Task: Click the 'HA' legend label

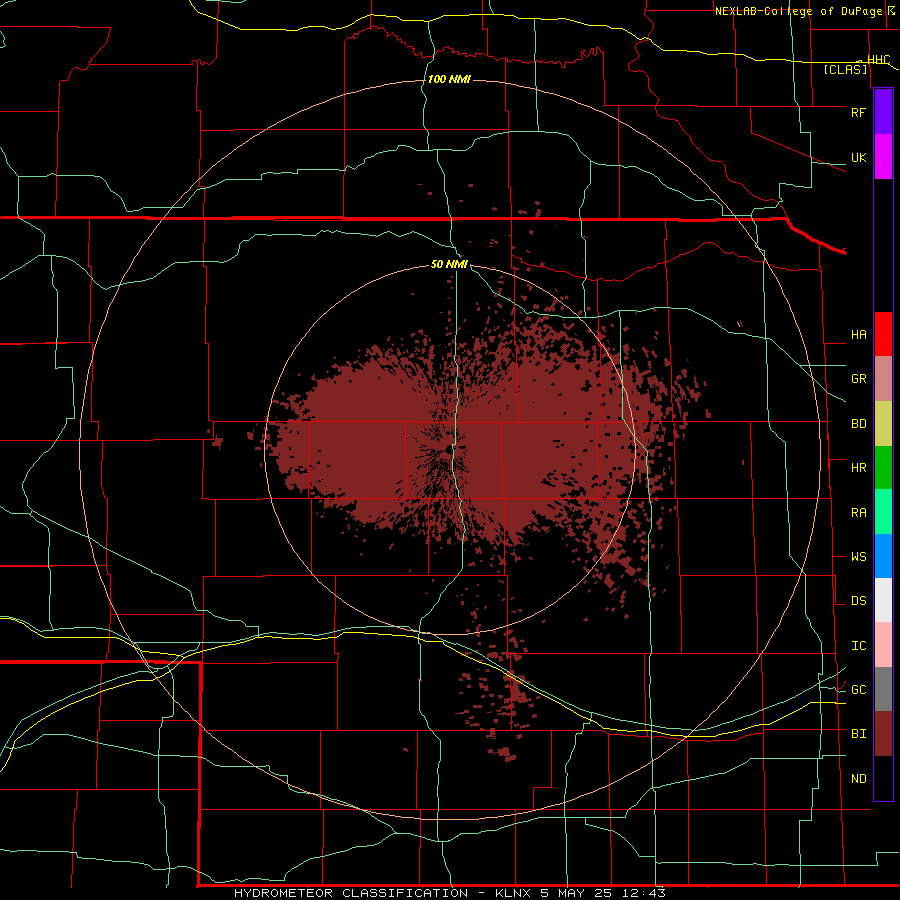Action: (858, 335)
